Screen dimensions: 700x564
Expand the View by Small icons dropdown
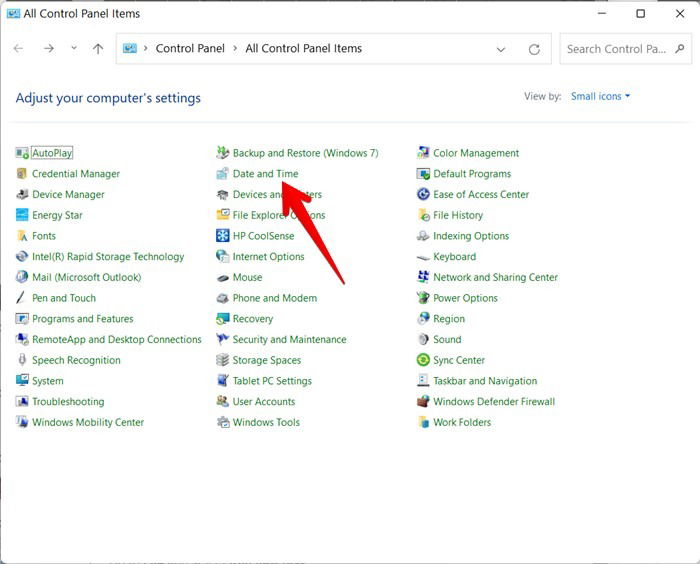600,96
